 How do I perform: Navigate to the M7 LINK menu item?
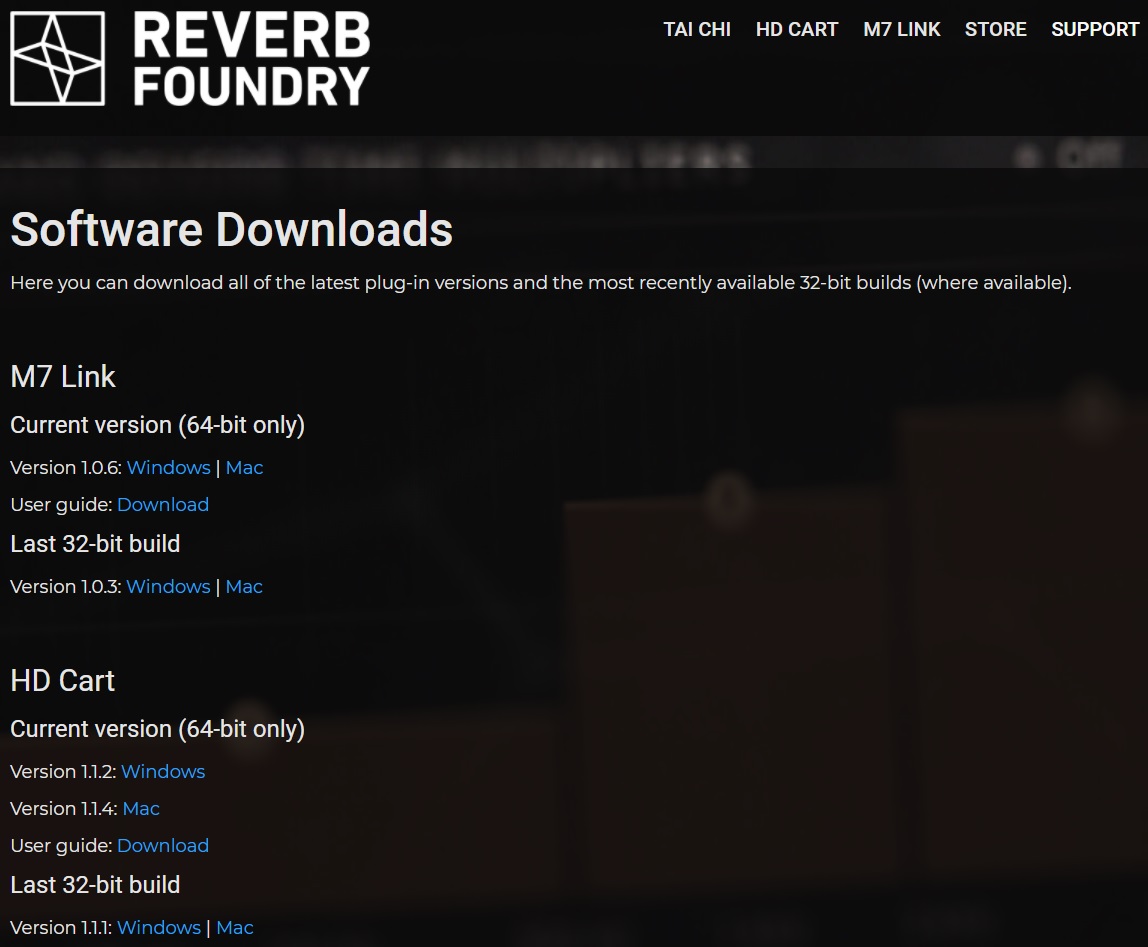[x=901, y=29]
